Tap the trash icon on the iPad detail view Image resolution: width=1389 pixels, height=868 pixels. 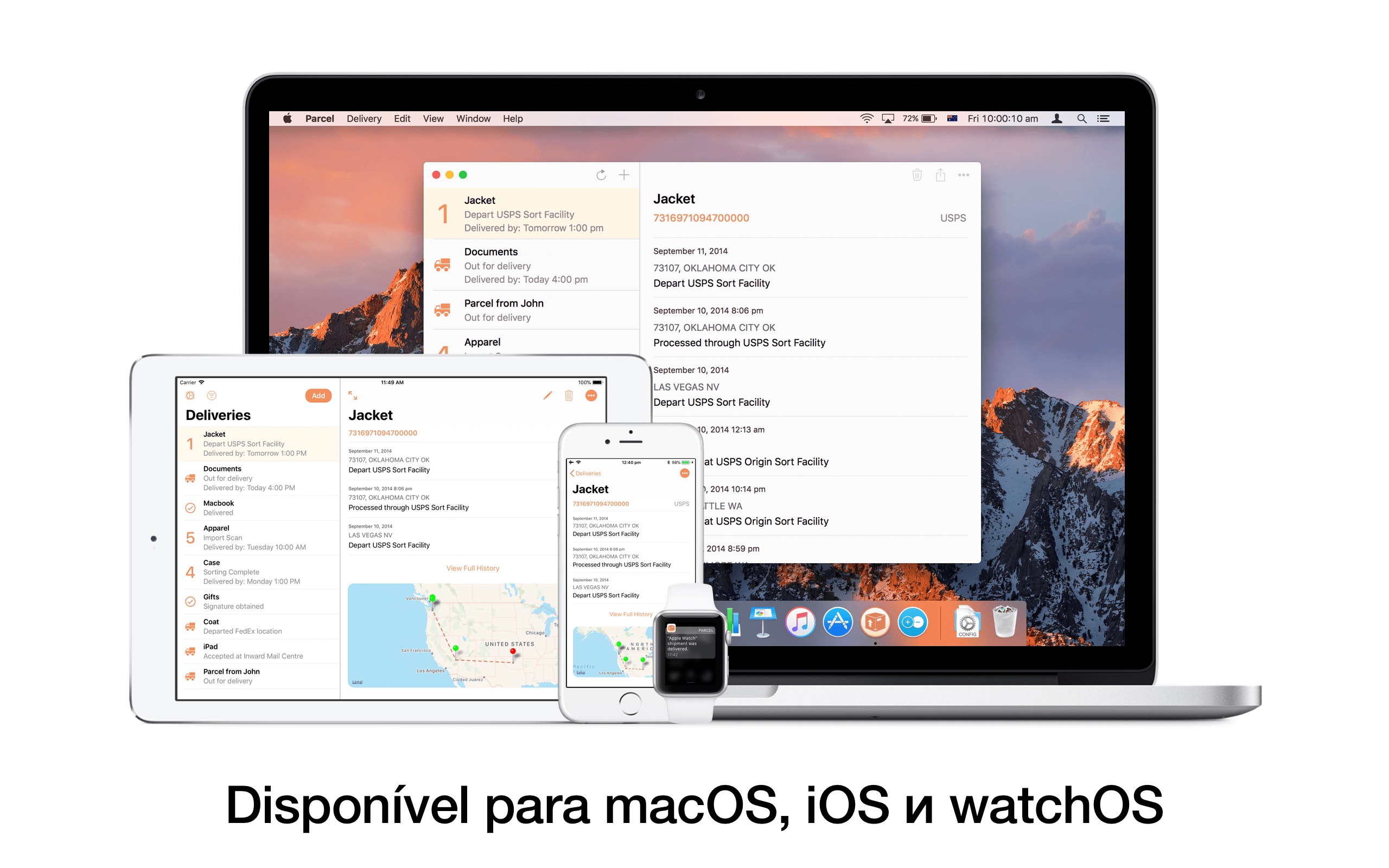pos(569,395)
